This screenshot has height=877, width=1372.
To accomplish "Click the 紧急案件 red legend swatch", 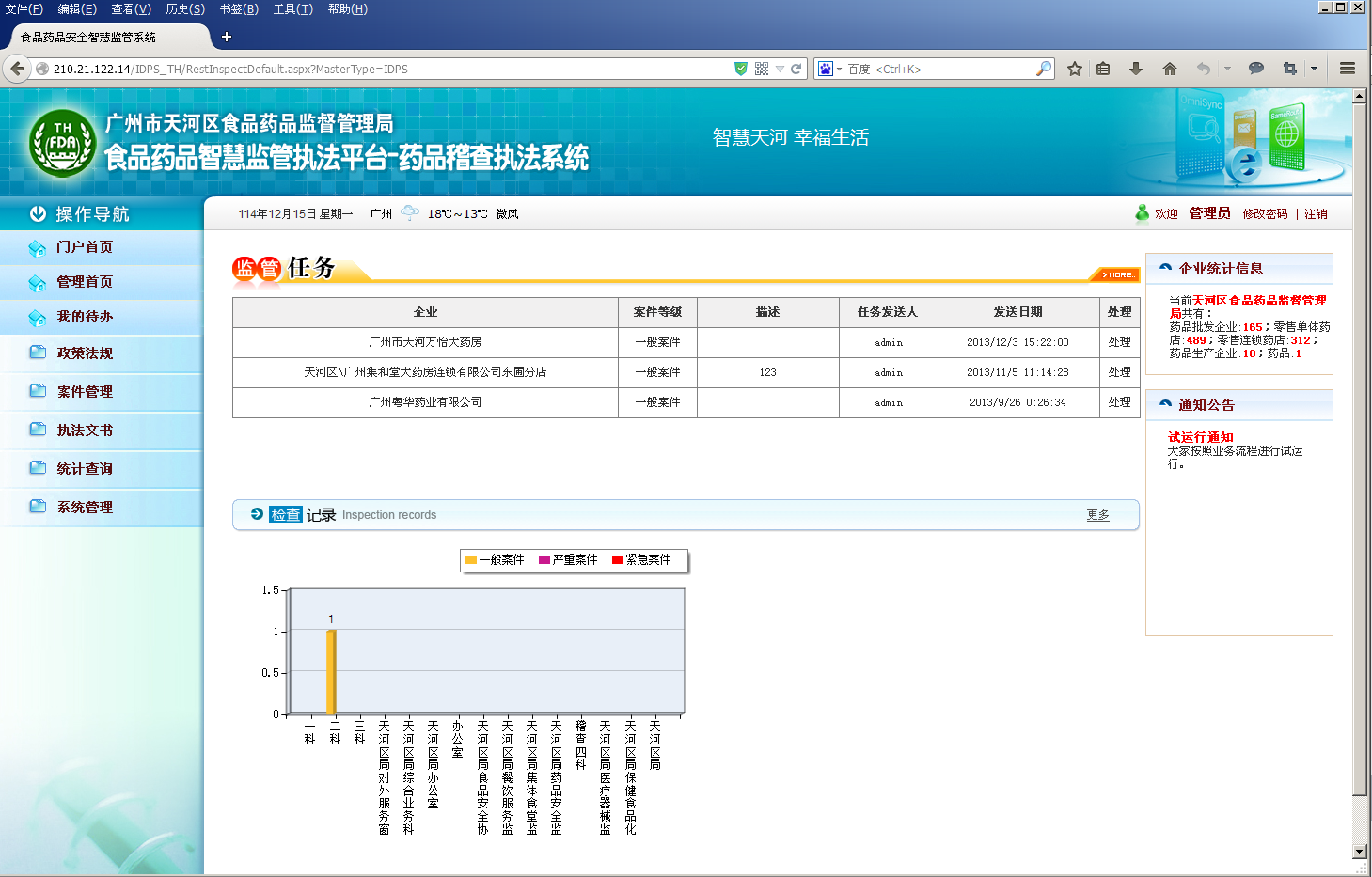I will pyautogui.click(x=618, y=560).
